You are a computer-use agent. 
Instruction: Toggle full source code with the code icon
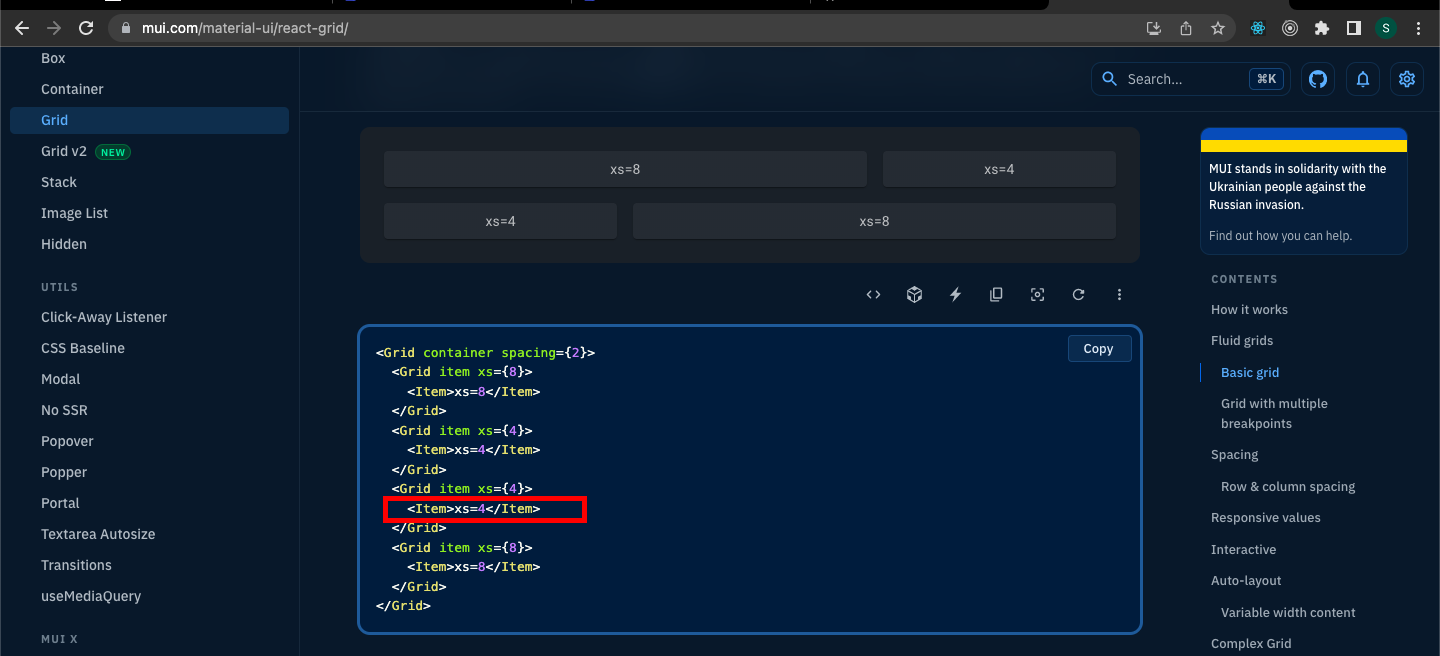[x=873, y=294]
